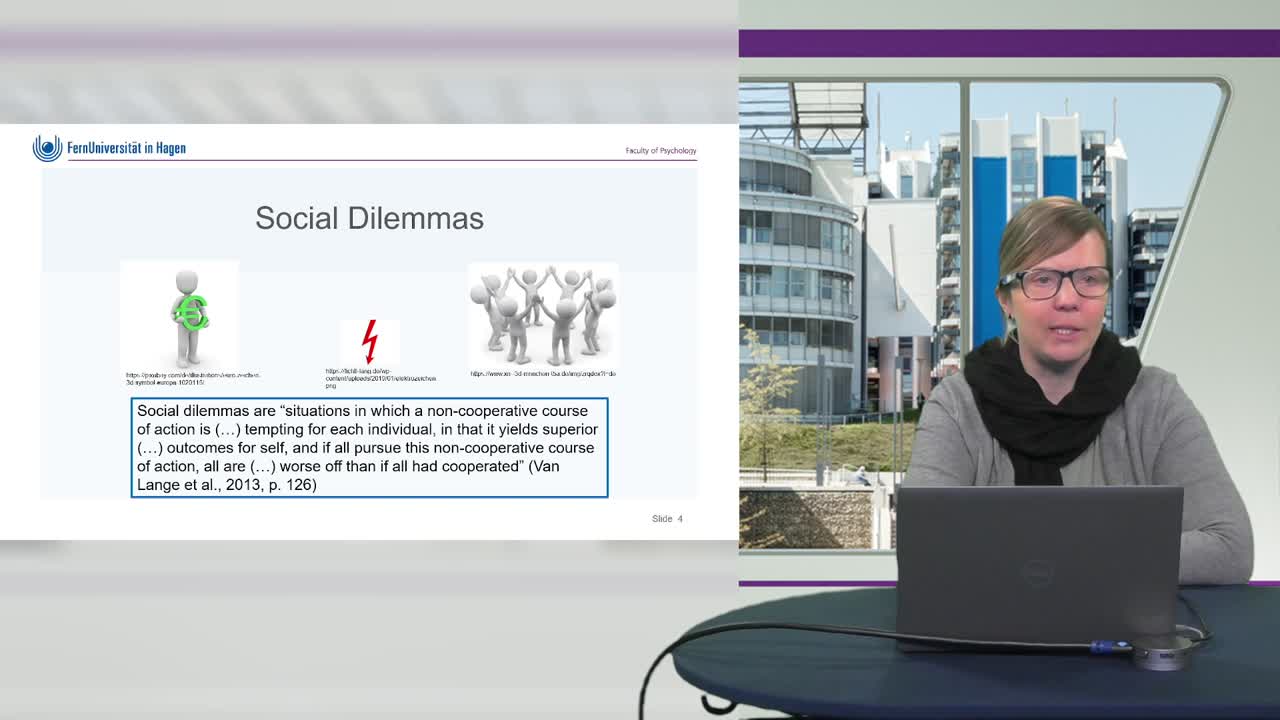Click the "FernUniversität in Hagen" name text
1280x720 pixels.
(126, 148)
